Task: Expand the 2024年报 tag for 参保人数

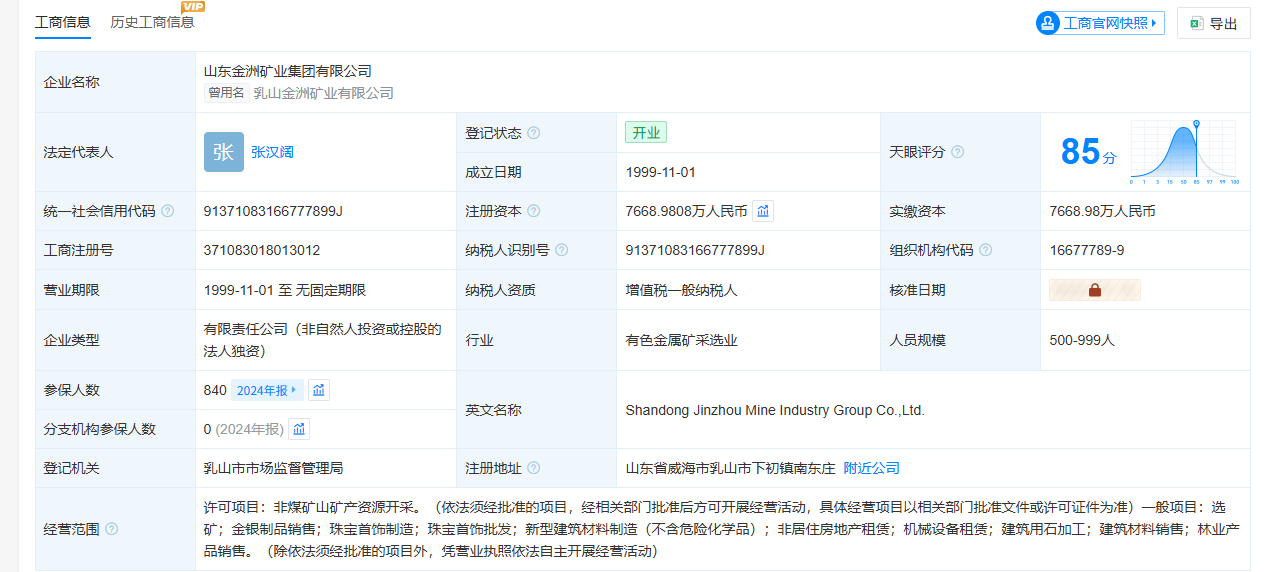Action: click(x=267, y=390)
